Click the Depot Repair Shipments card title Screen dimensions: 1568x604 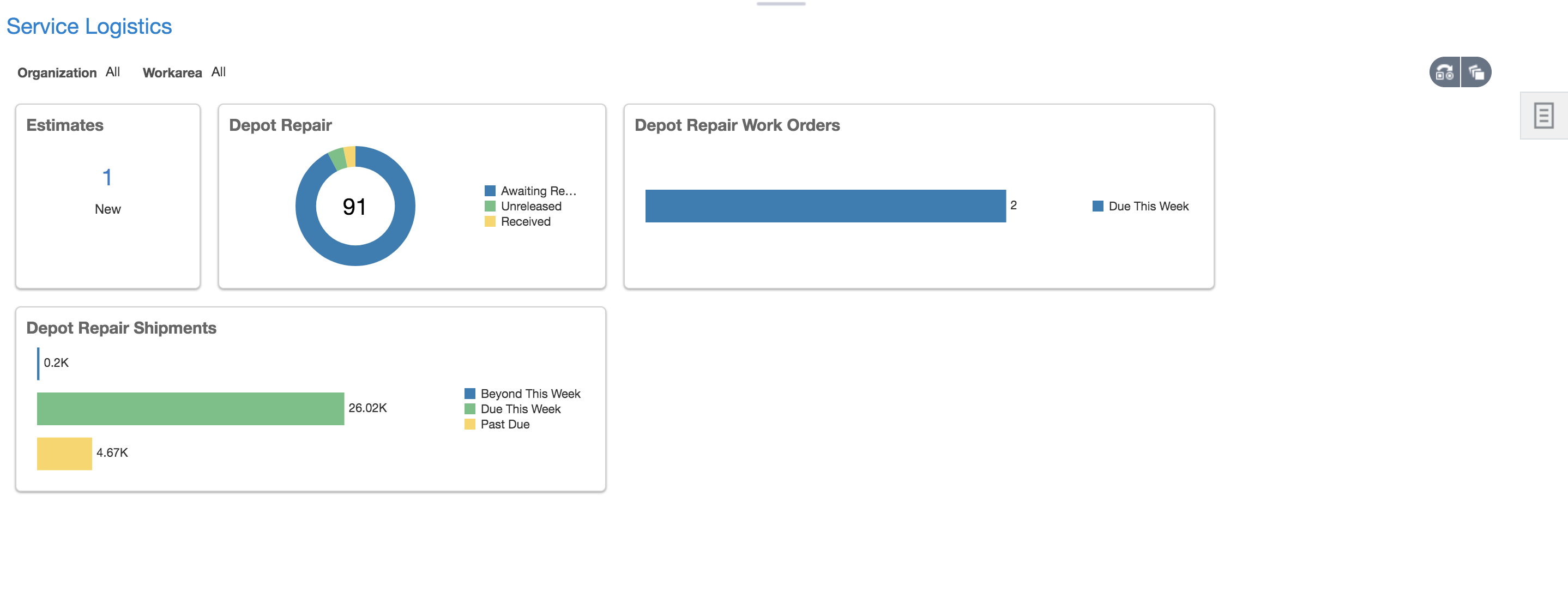pyautogui.click(x=121, y=328)
